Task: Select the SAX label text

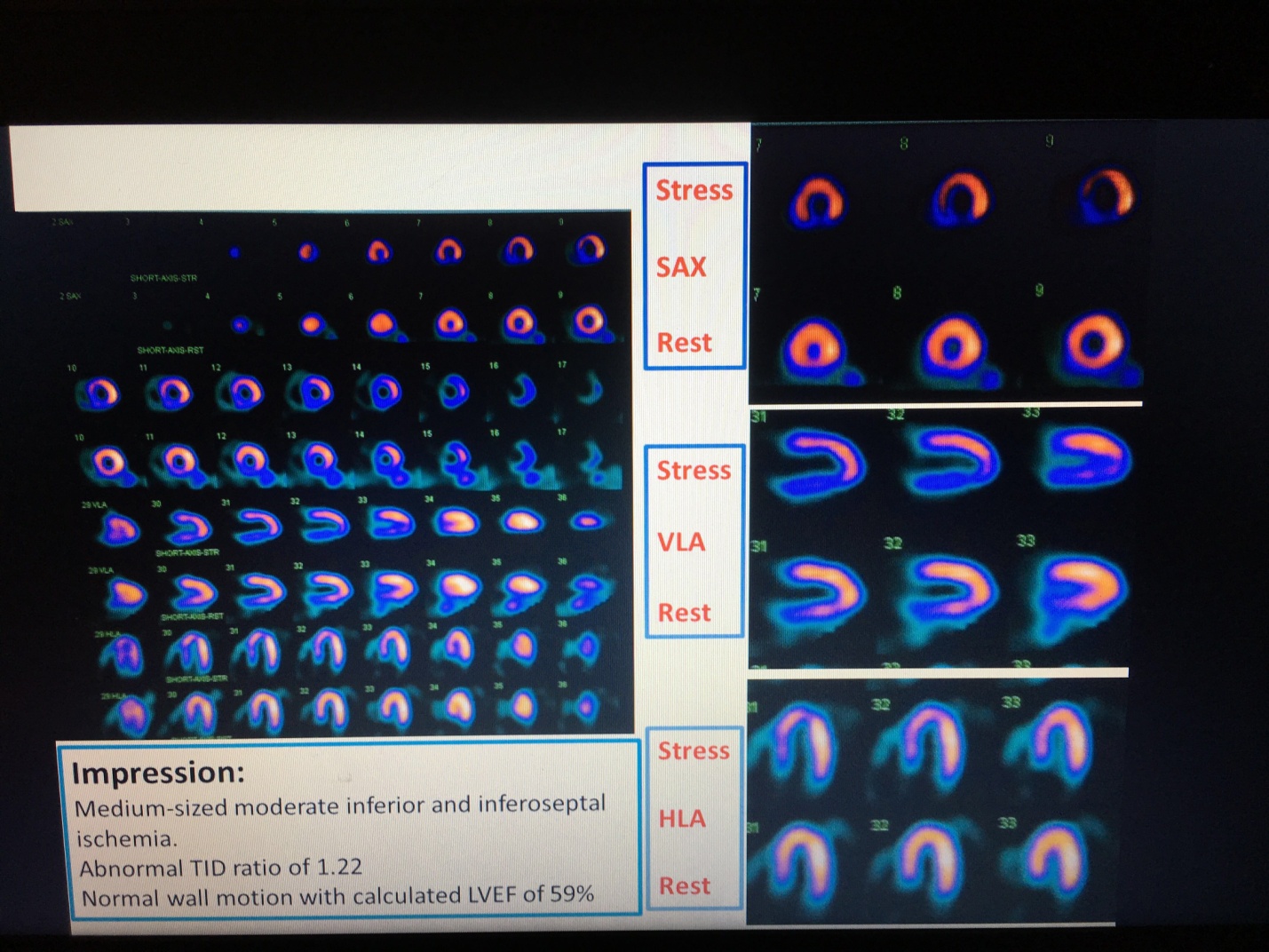Action: tap(681, 266)
